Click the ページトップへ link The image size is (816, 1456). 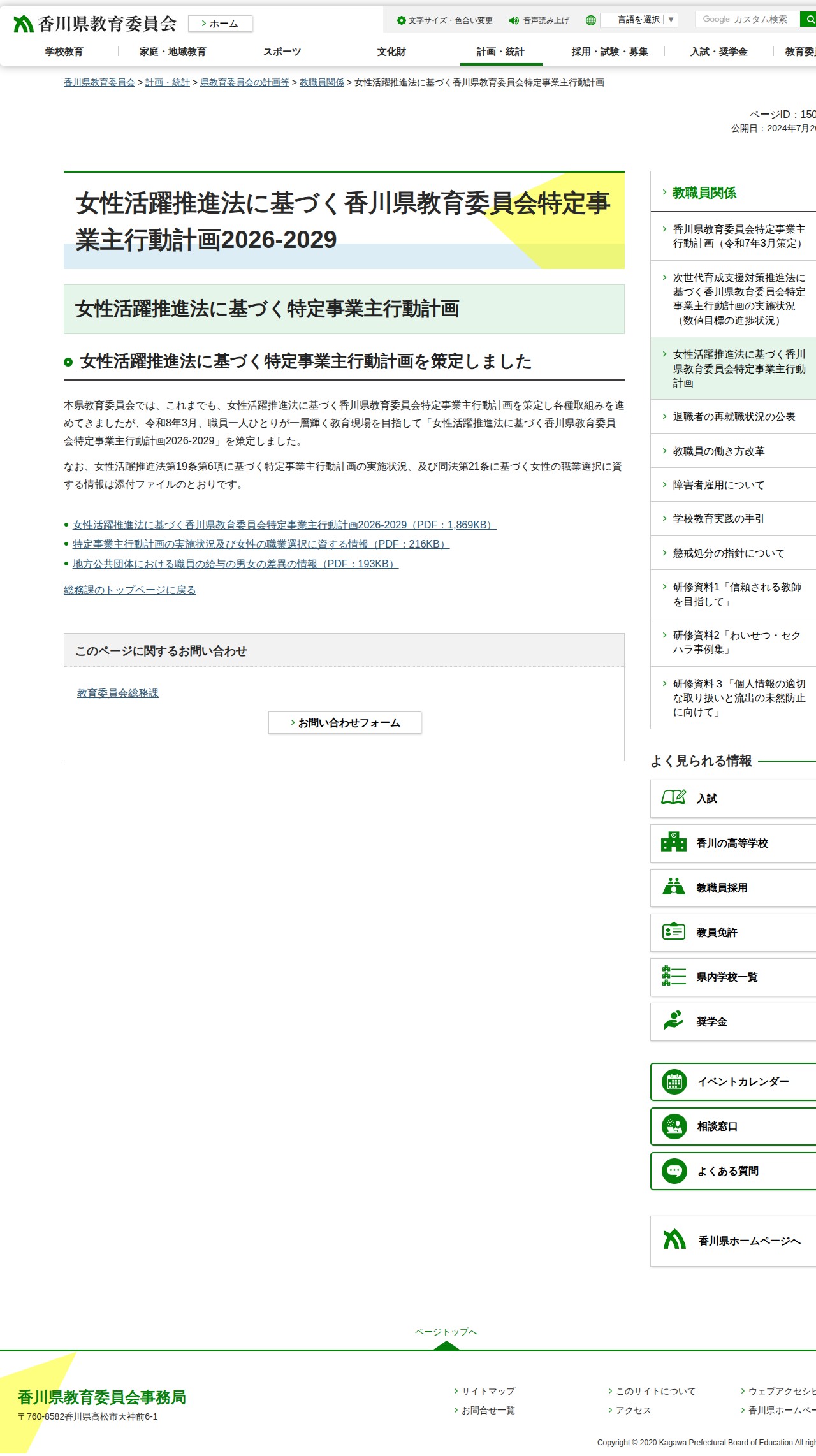[x=446, y=1332]
